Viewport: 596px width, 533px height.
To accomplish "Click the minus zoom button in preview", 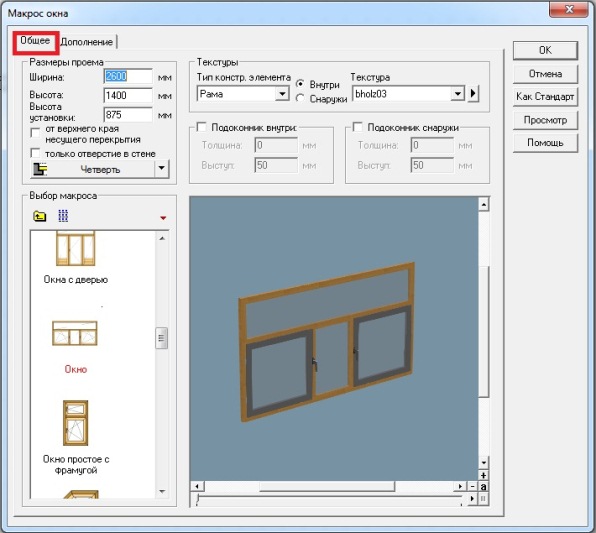I will pyautogui.click(x=472, y=486).
